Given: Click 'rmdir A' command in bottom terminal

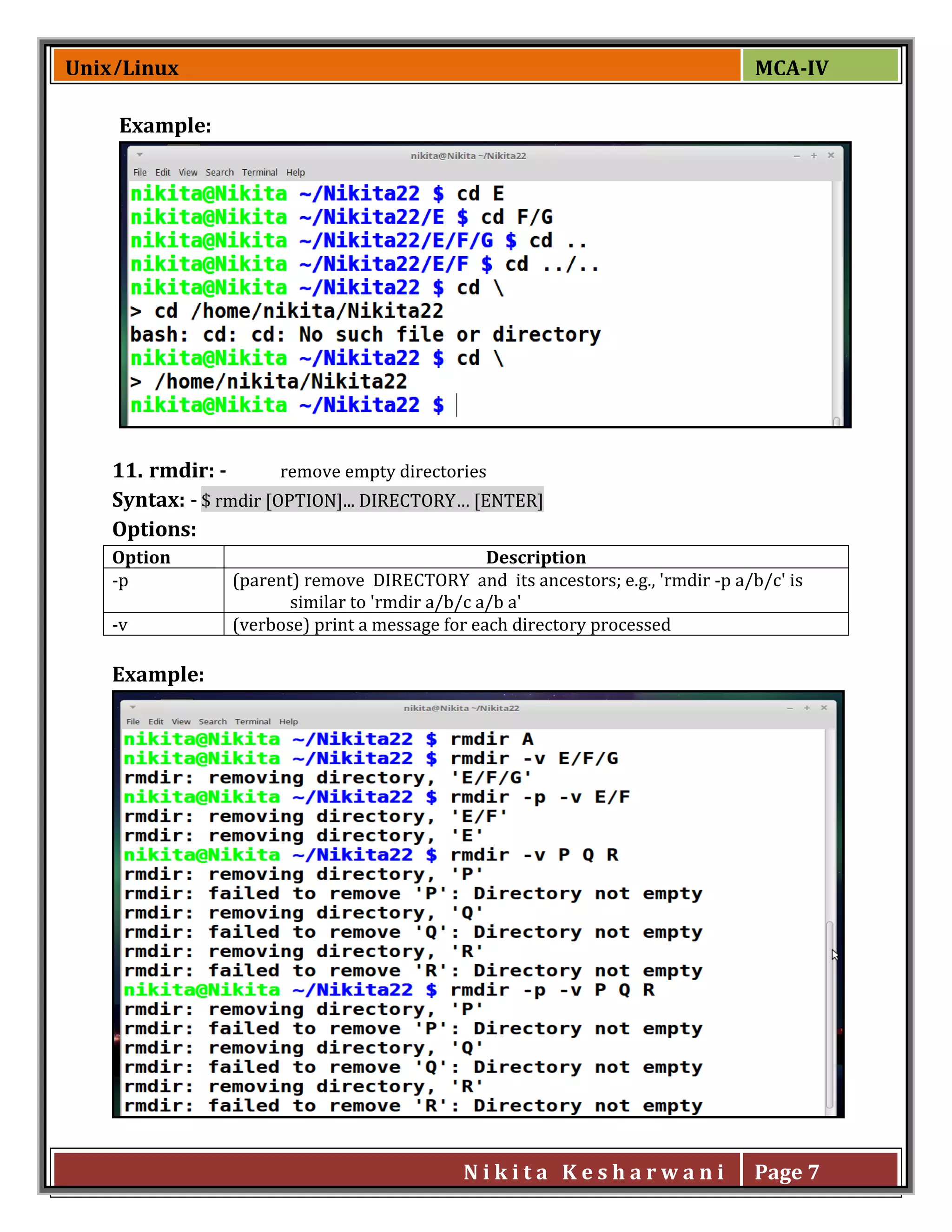Looking at the screenshot, I should pyautogui.click(x=492, y=739).
